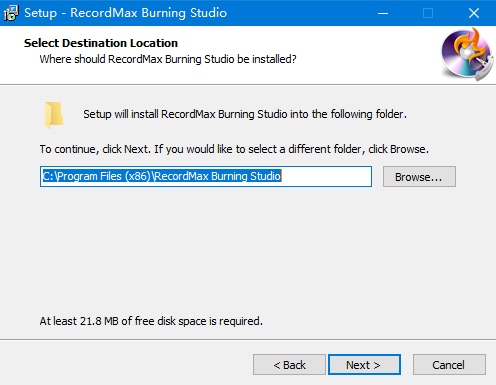Click the window title 'Setup - RecordMax Burning Studio'

[x=125, y=13]
